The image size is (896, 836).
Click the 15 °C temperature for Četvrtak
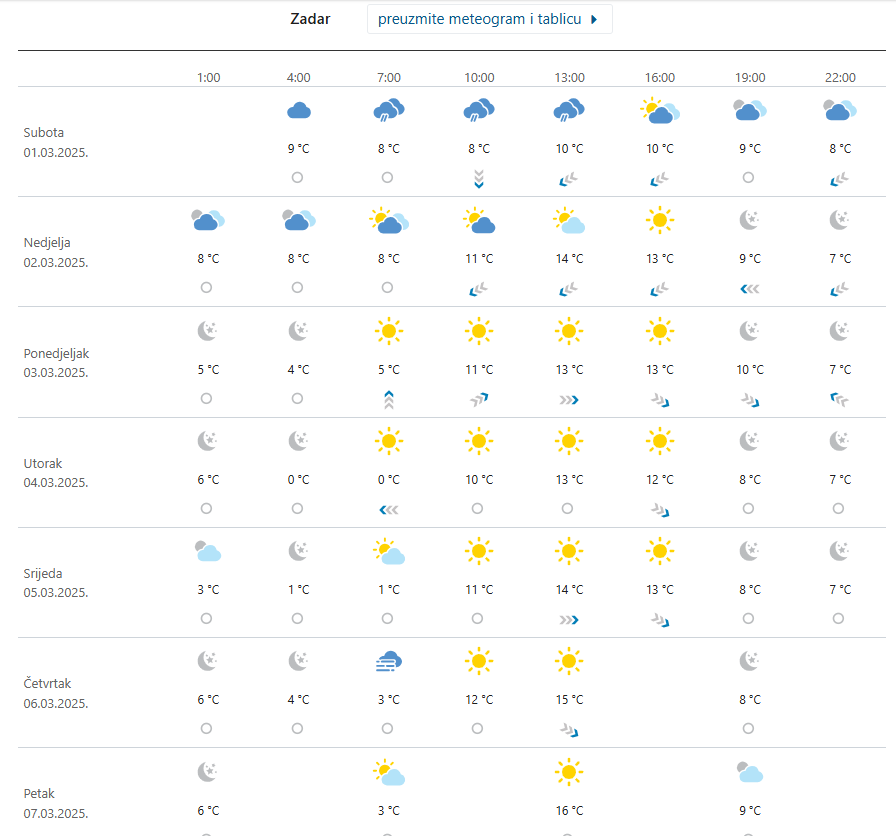(x=569, y=700)
